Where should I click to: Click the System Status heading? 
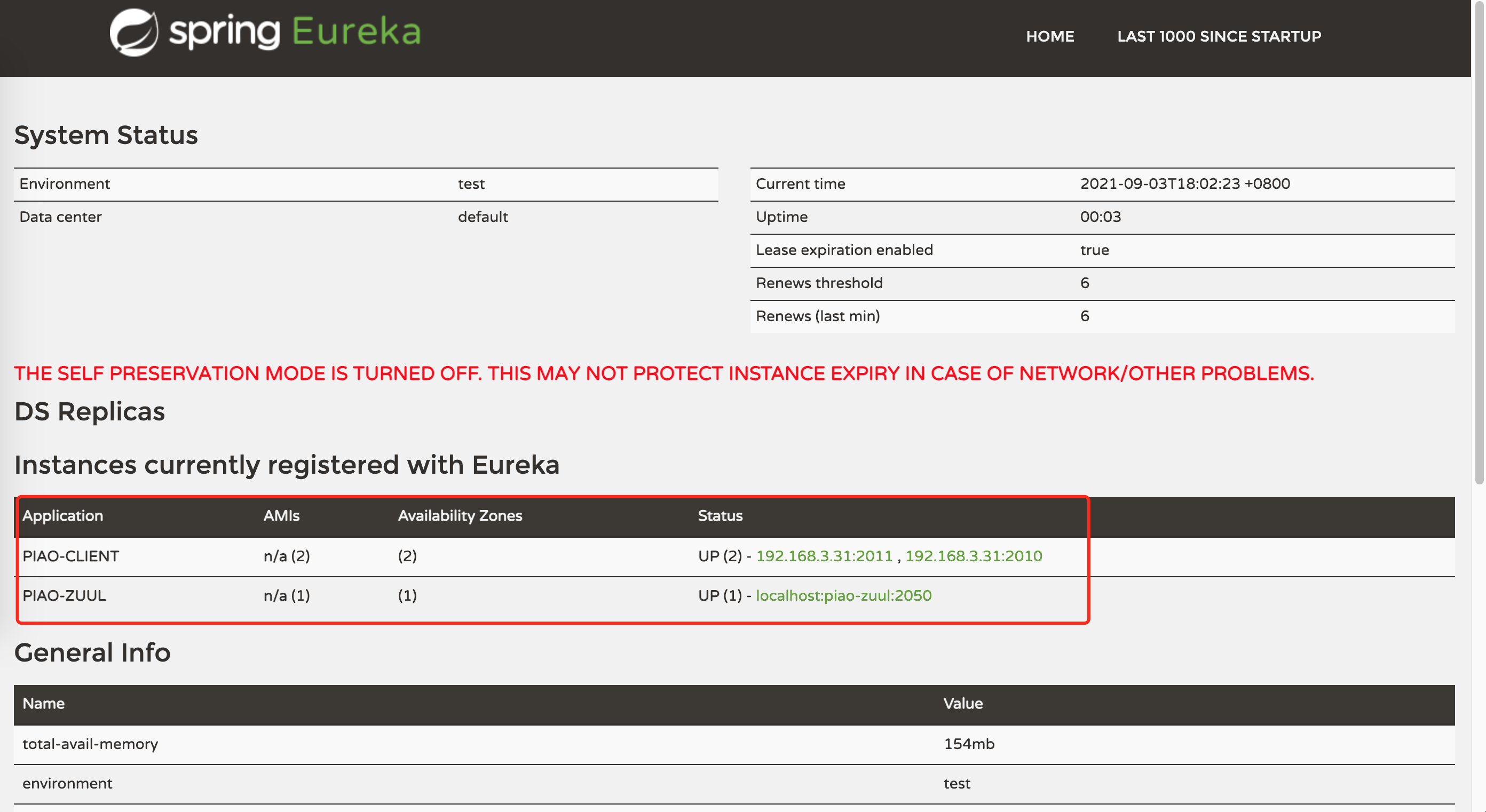(x=106, y=135)
